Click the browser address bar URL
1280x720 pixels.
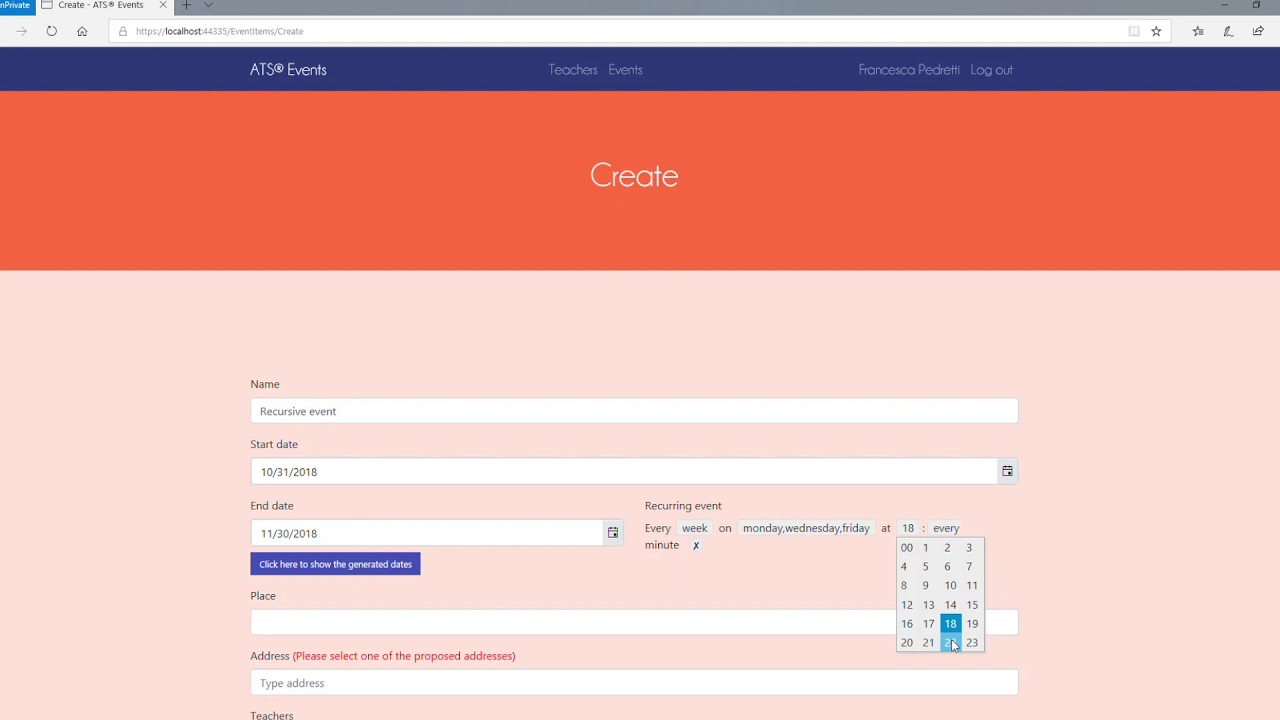(220, 31)
